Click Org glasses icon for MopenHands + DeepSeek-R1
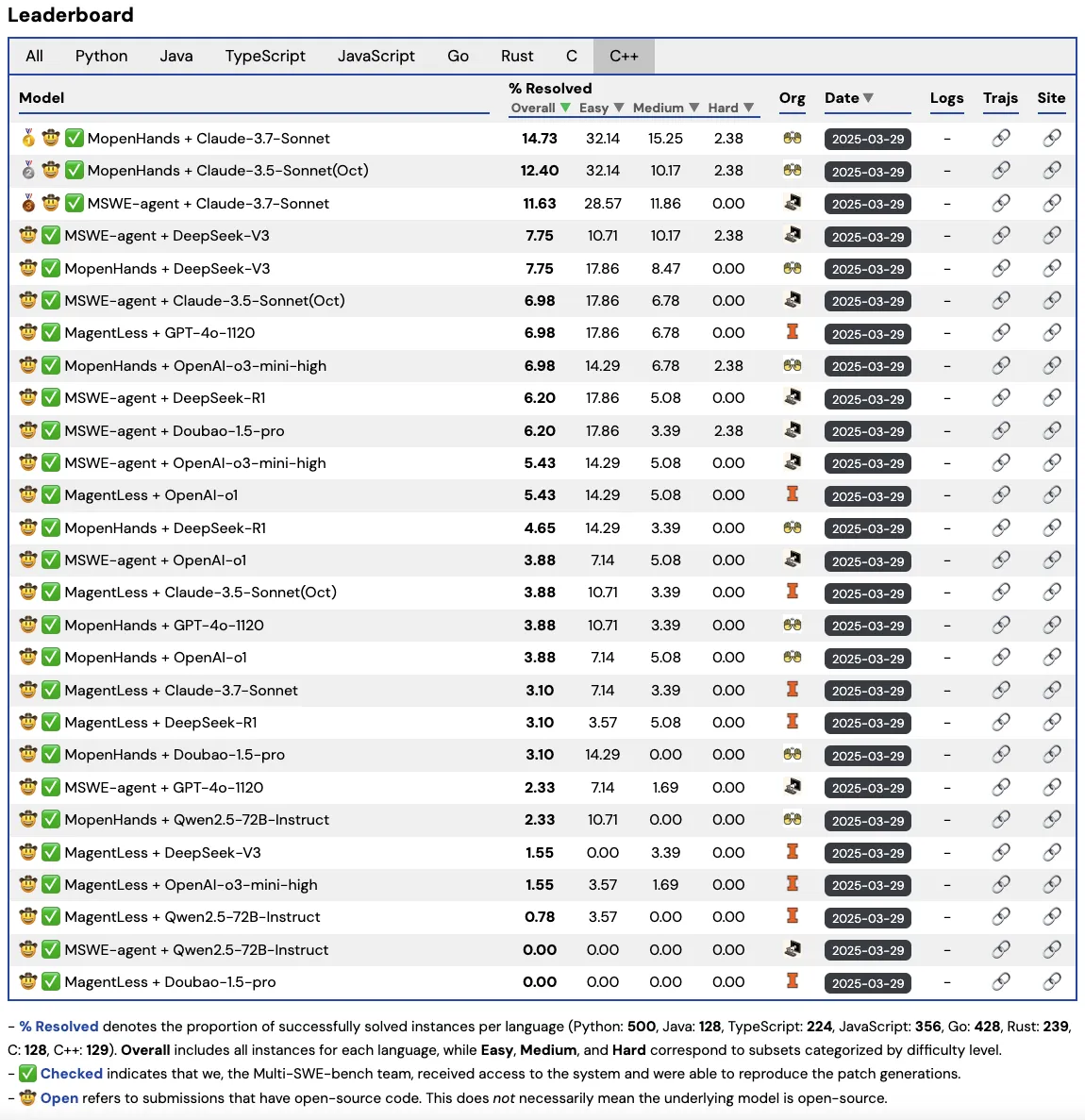 [x=793, y=527]
